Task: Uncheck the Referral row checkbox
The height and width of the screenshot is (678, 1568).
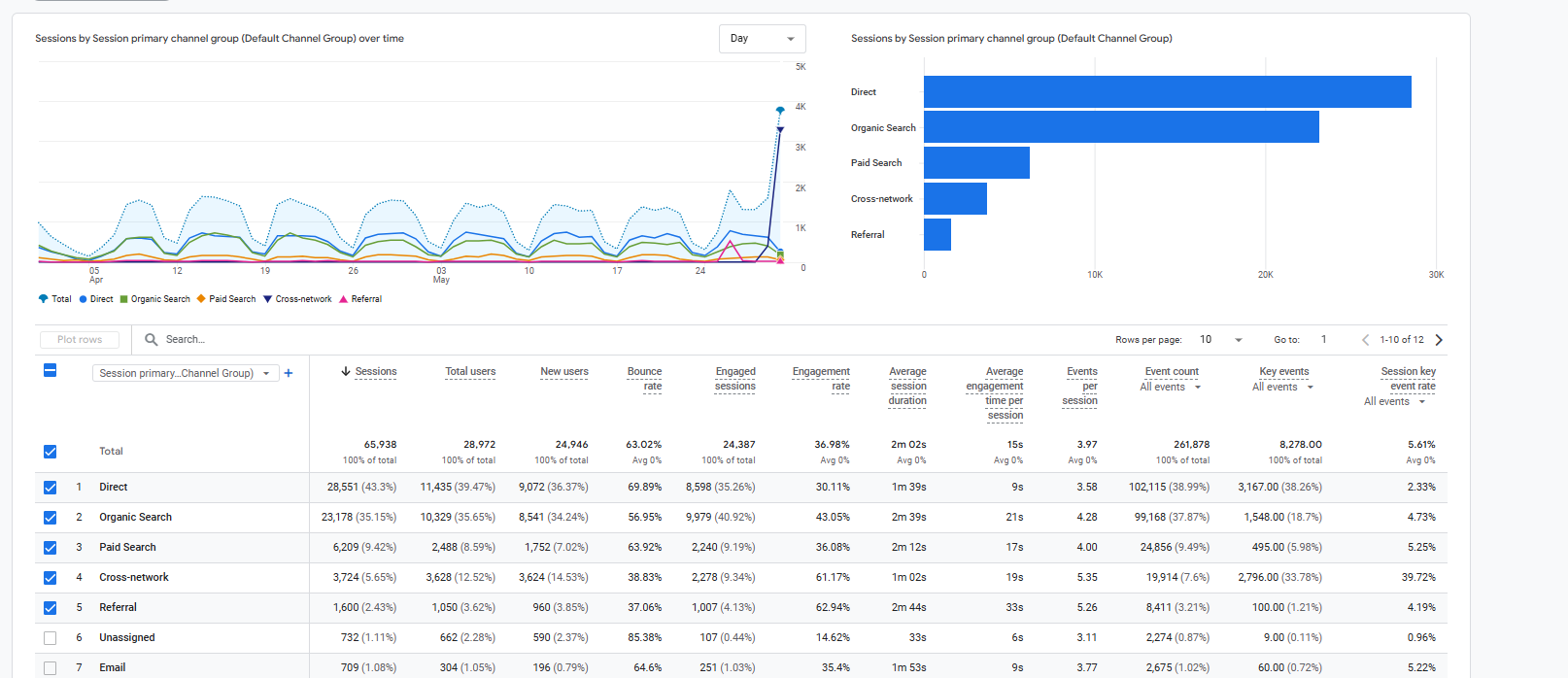Action: 51,608
